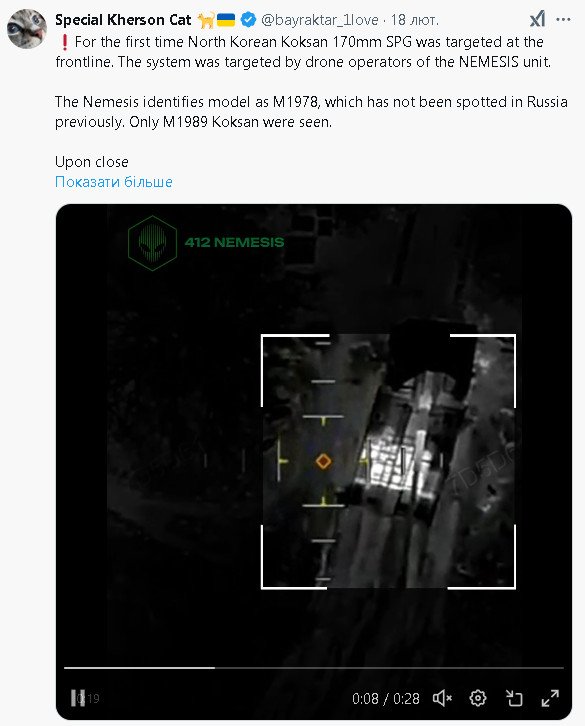Click the Special Kherson Cat profile avatar
Image resolution: width=585 pixels, height=726 pixels.
pyautogui.click(x=27, y=29)
